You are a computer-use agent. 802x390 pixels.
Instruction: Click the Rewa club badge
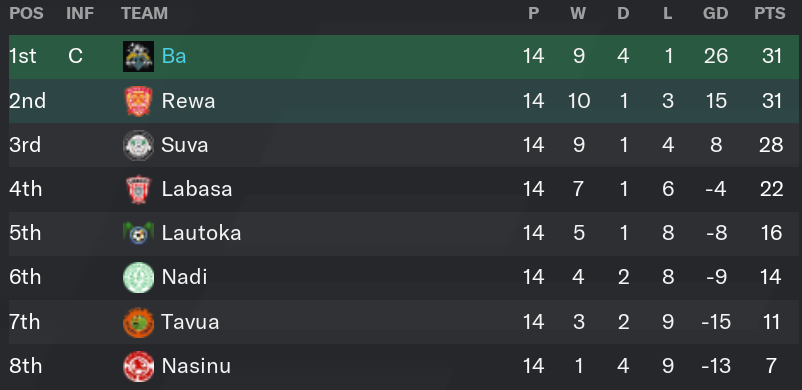[138, 101]
